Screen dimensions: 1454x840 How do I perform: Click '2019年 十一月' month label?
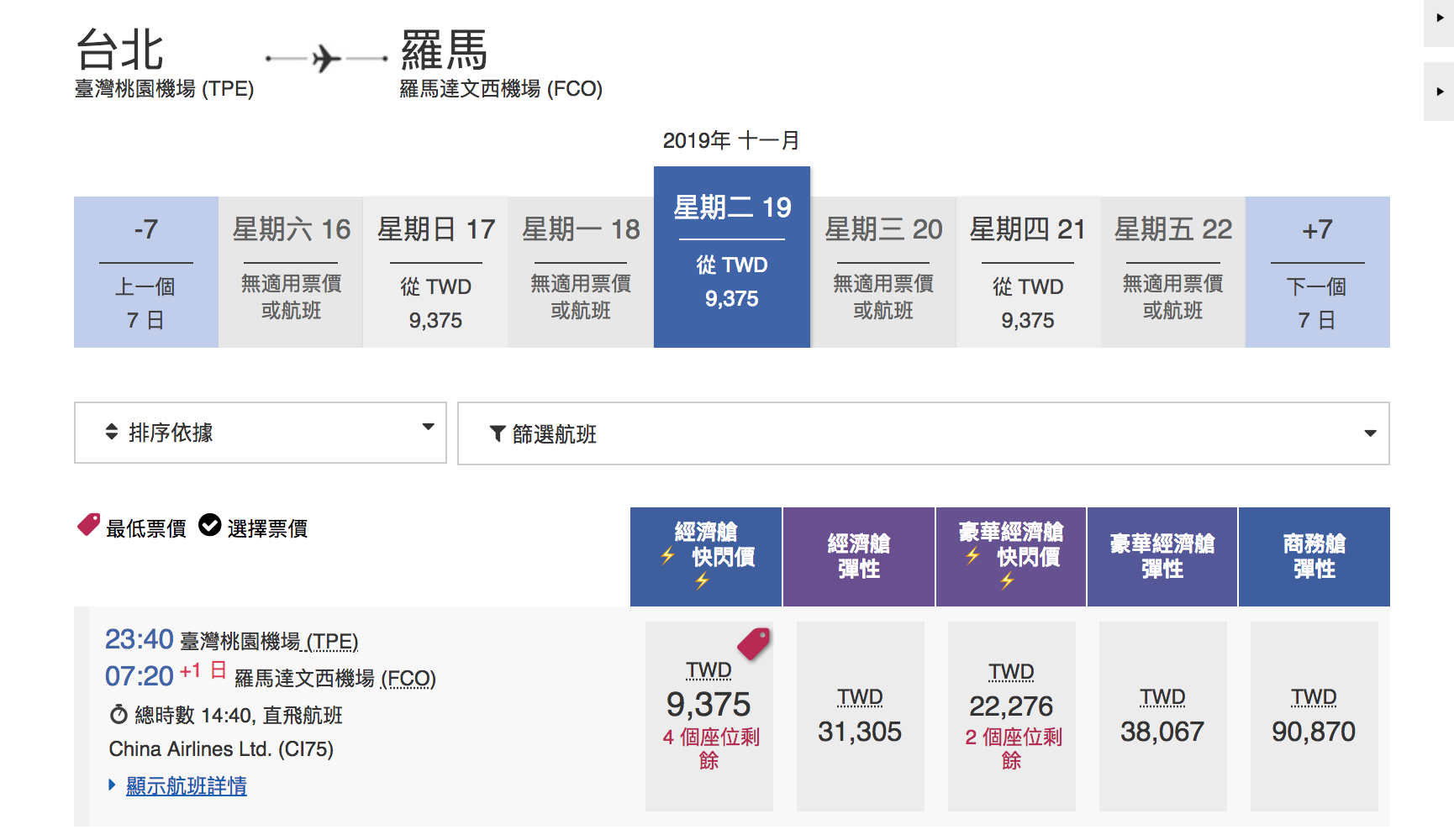[x=731, y=140]
